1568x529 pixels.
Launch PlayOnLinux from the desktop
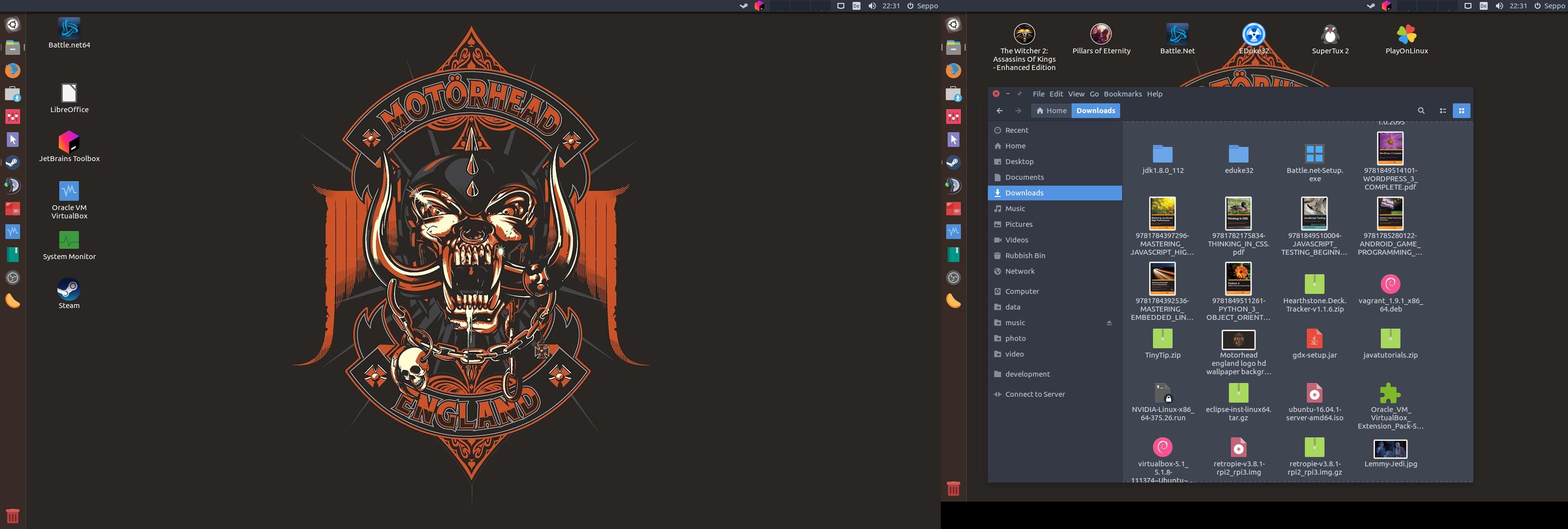(x=1407, y=33)
